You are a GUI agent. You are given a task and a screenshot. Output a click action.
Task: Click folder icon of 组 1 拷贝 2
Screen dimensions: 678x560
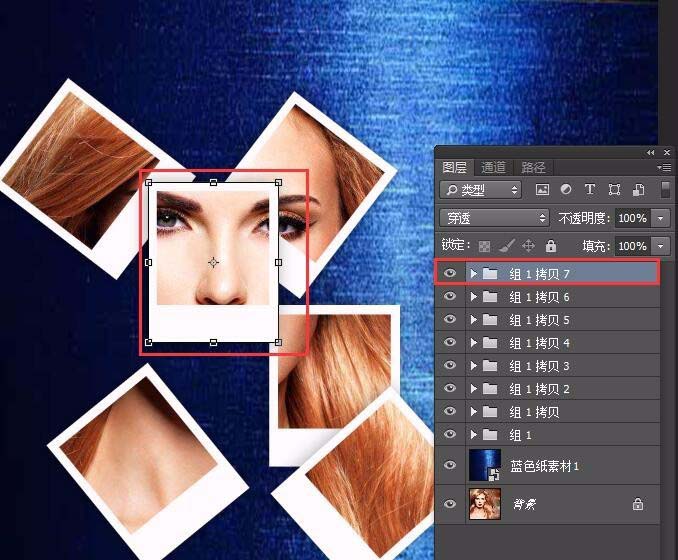coord(490,388)
